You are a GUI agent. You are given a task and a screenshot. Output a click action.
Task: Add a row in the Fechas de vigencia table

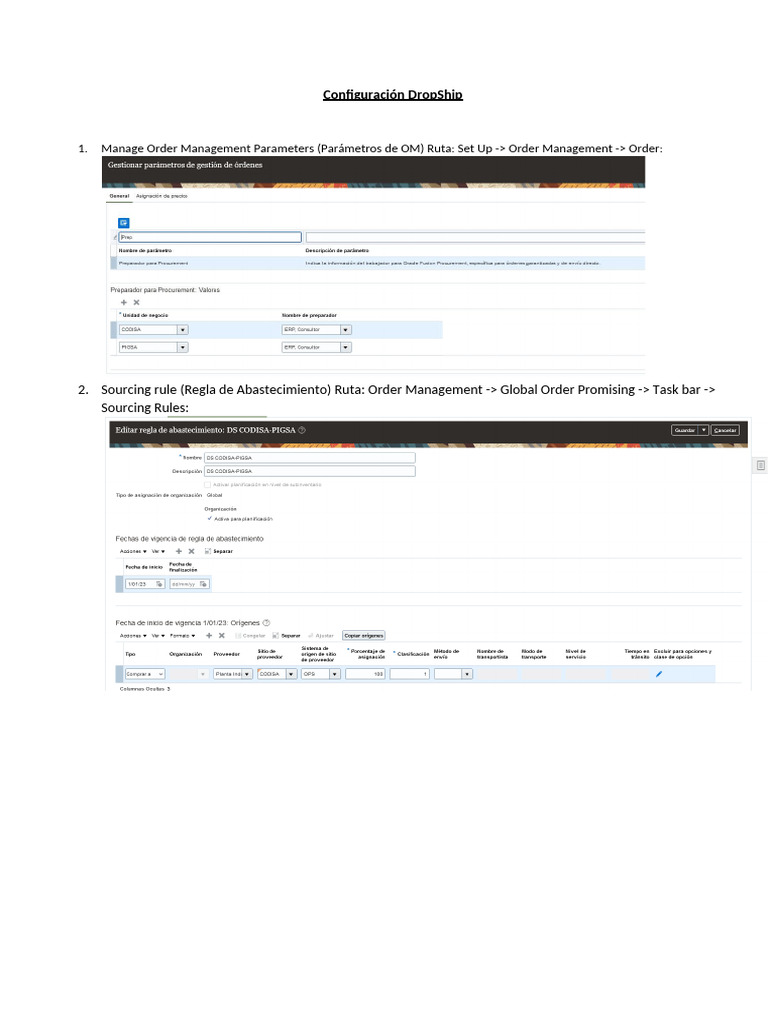pyautogui.click(x=179, y=551)
